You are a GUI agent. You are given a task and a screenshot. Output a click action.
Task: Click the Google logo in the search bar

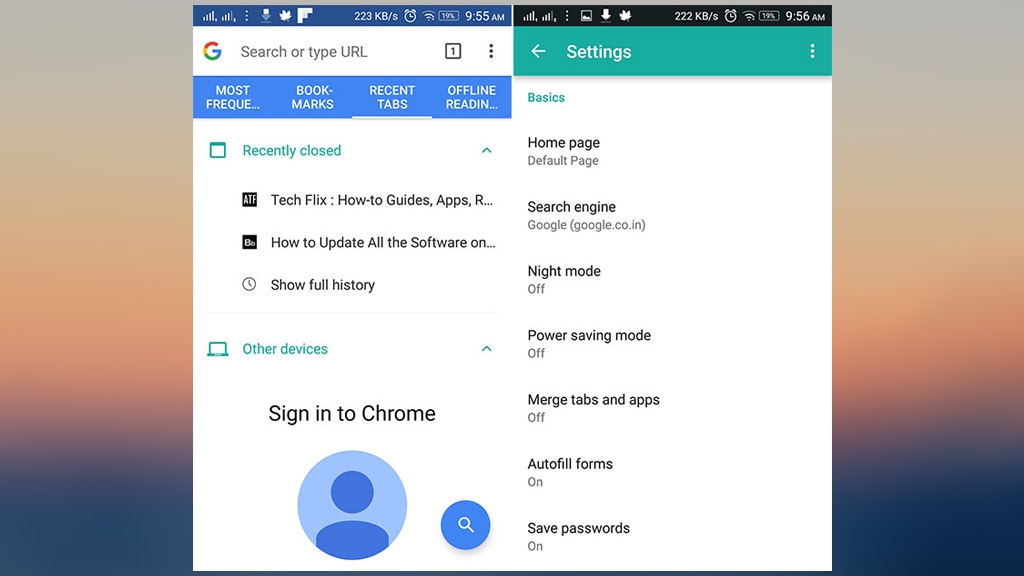pos(212,51)
